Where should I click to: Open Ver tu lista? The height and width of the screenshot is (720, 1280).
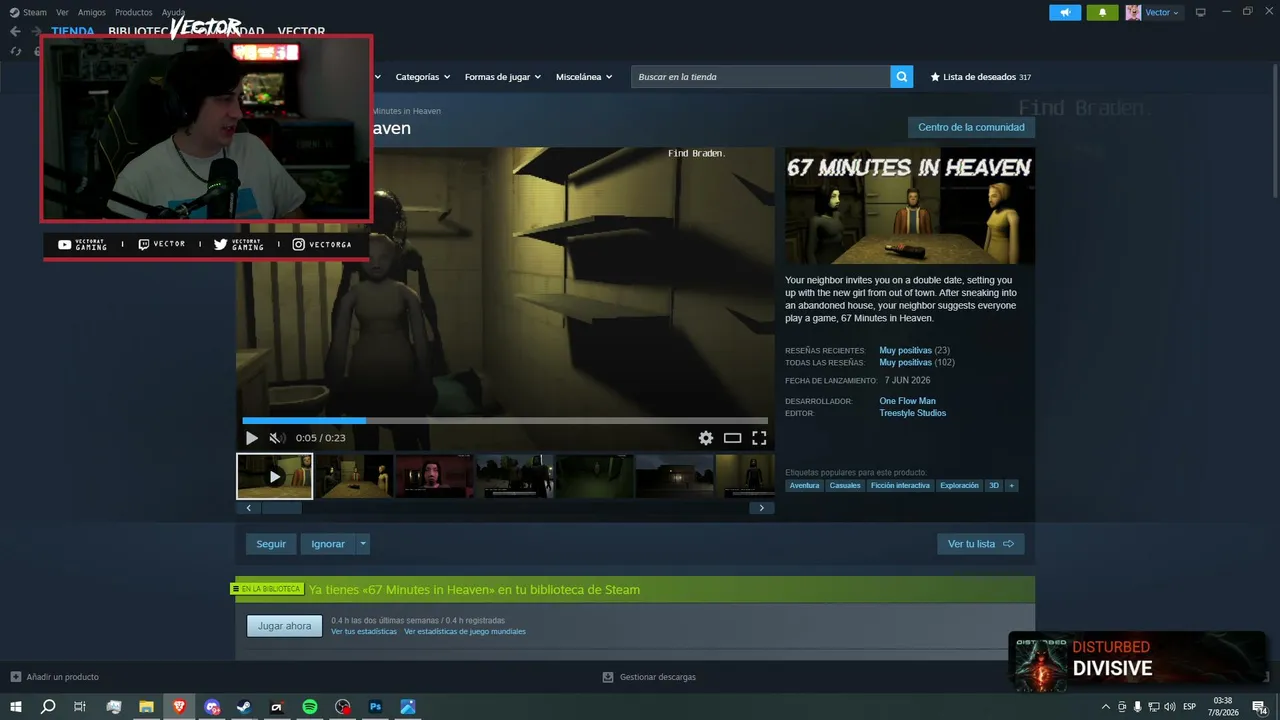(981, 544)
